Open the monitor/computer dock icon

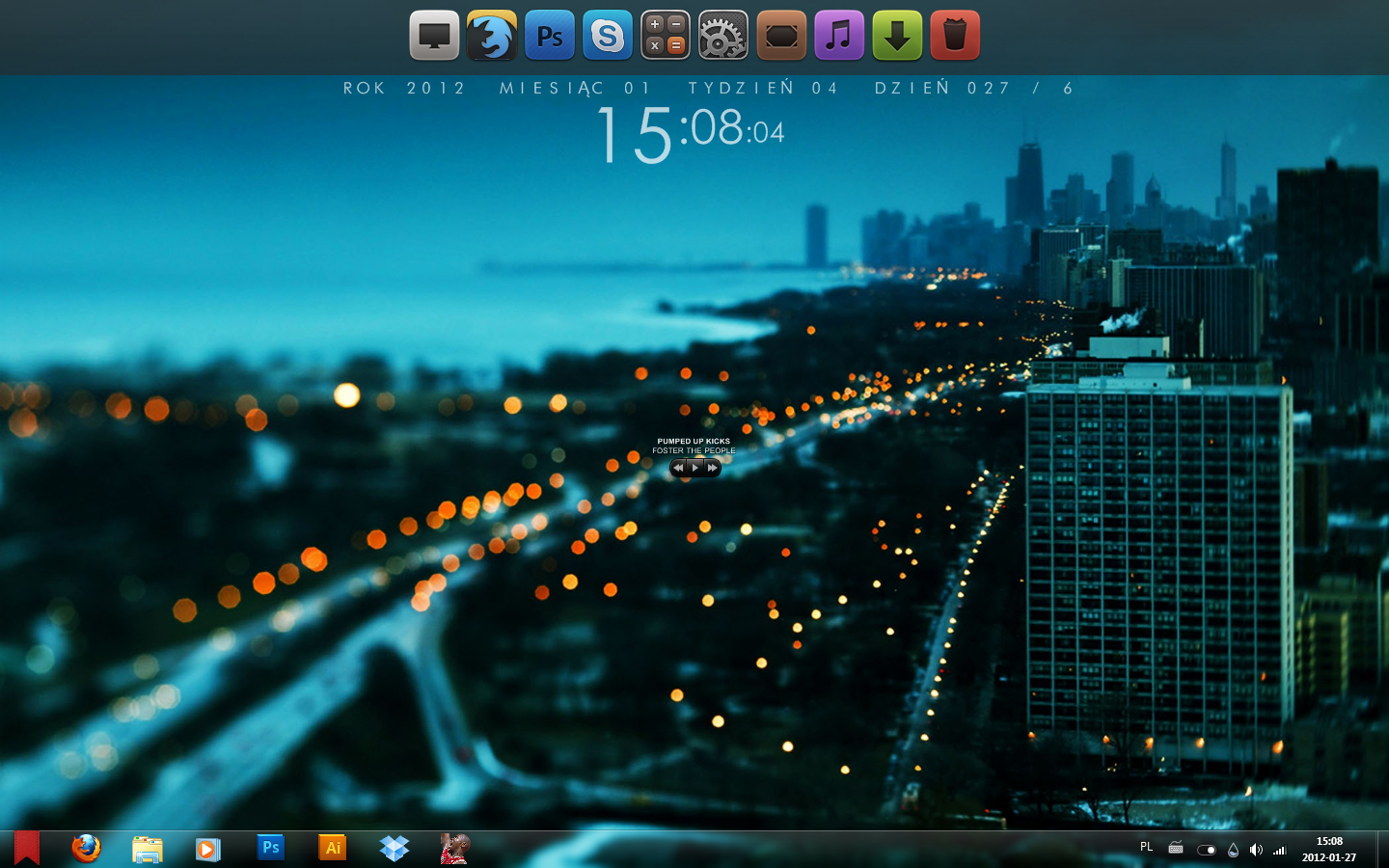(434, 36)
